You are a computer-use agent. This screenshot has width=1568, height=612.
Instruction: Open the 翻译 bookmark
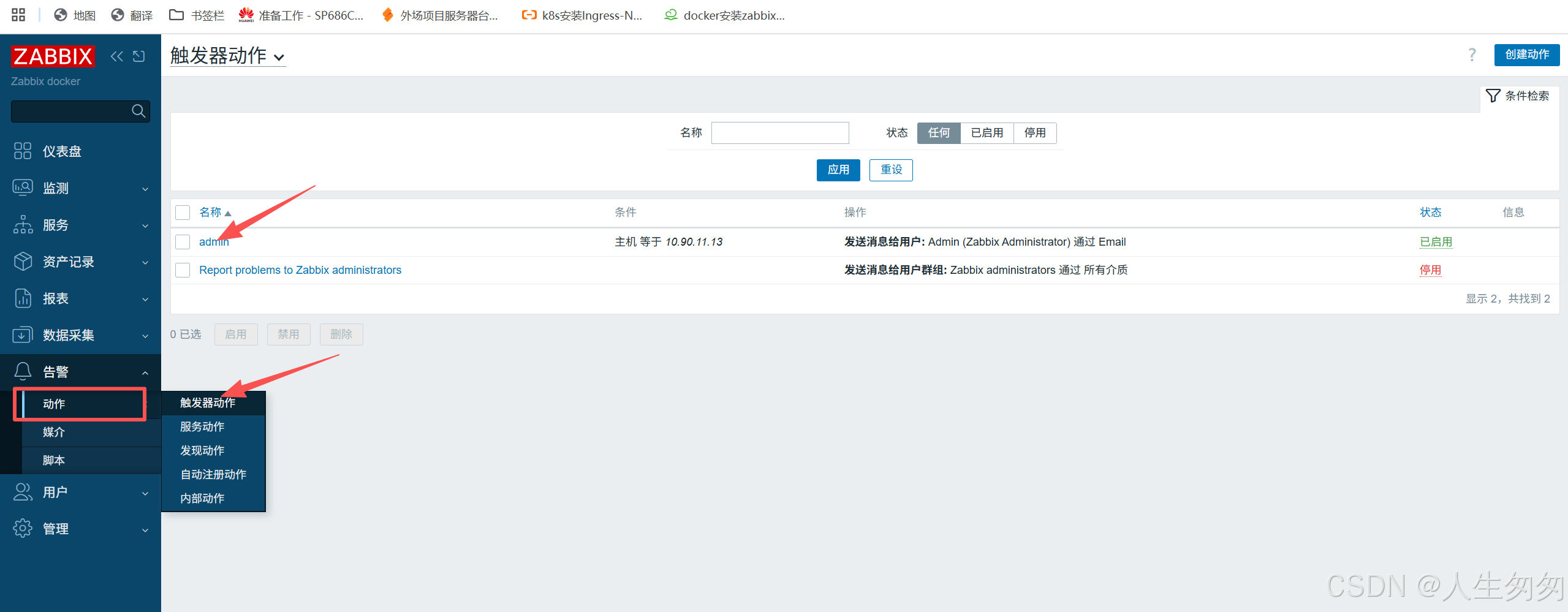[x=132, y=15]
